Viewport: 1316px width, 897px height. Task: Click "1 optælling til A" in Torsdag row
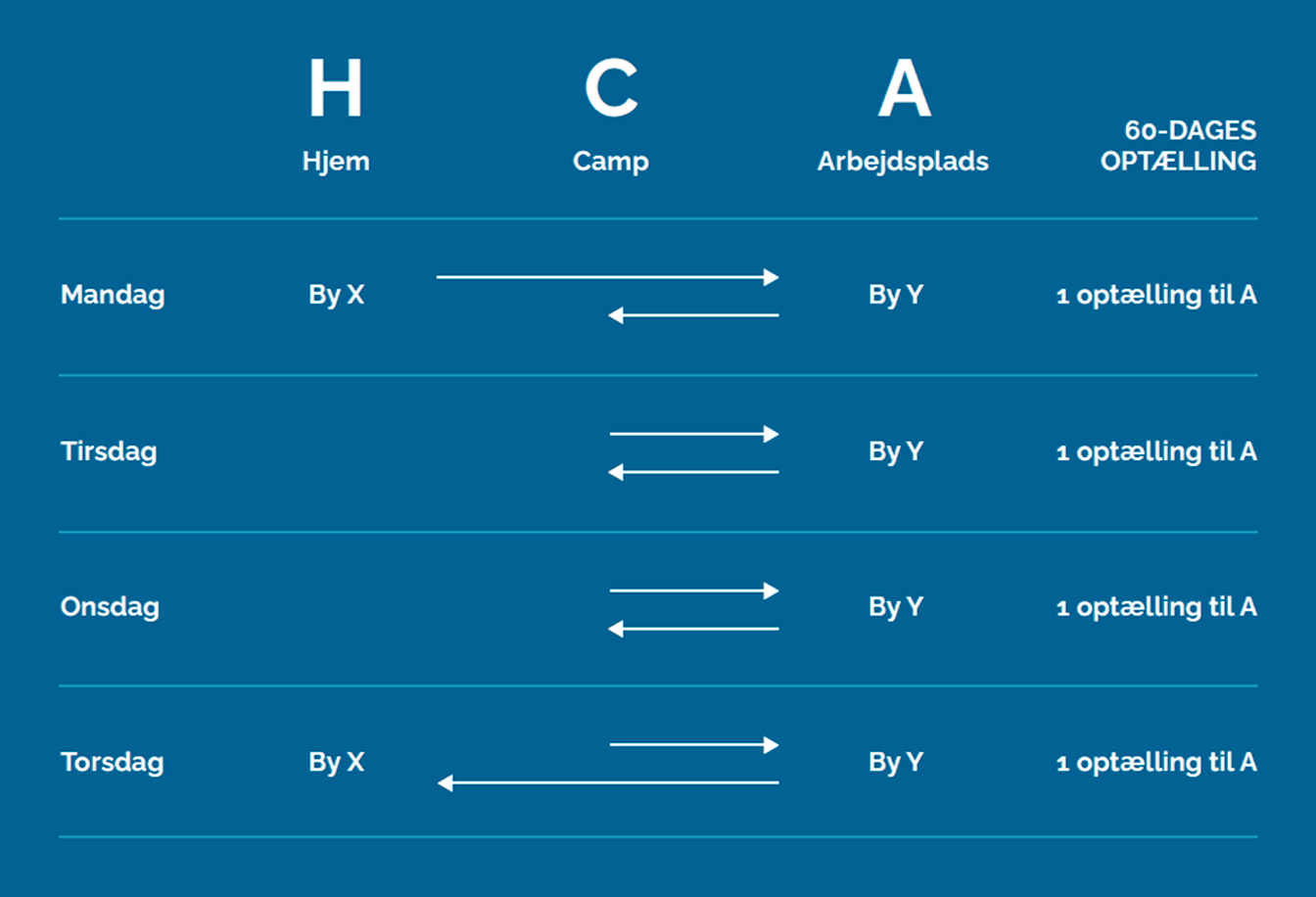tap(1156, 762)
